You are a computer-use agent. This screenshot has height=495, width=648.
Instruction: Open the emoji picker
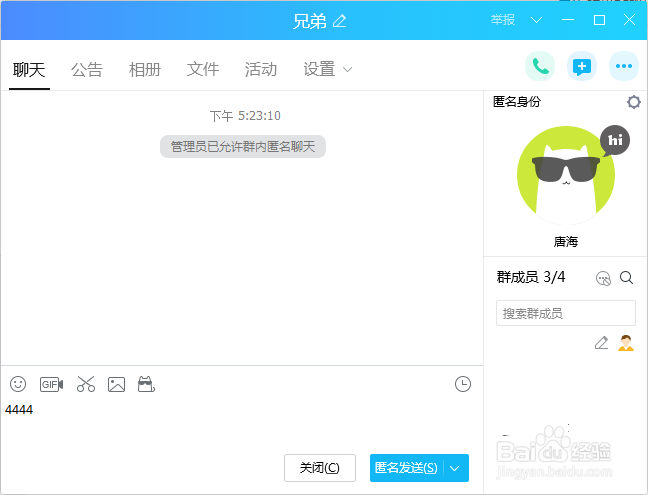[x=18, y=384]
